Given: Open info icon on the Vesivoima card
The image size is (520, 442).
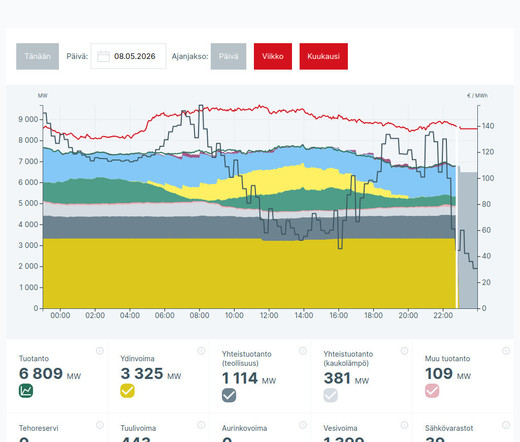Looking at the screenshot, I should coord(404,425).
